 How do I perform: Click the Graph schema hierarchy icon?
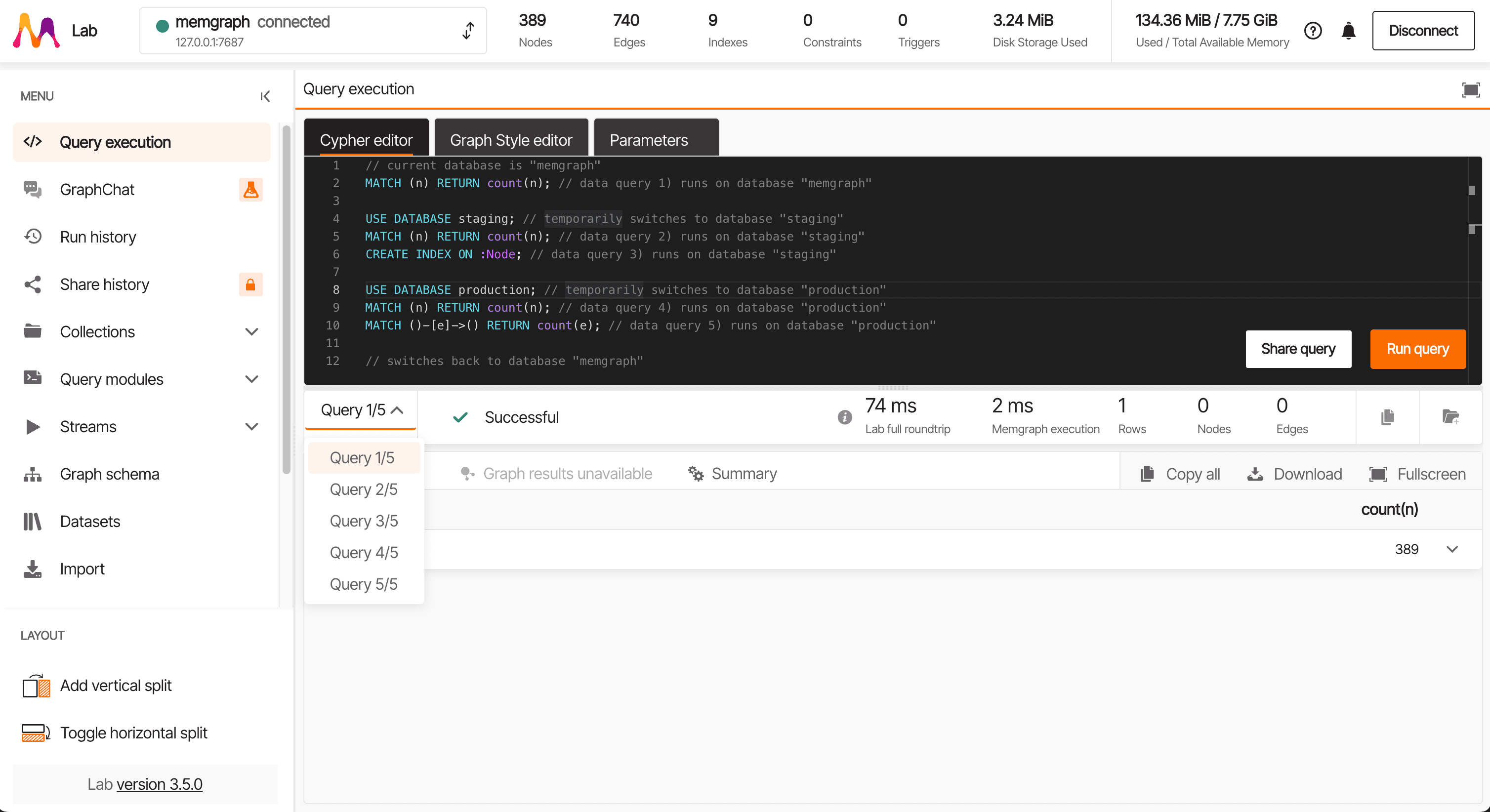[x=33, y=474]
